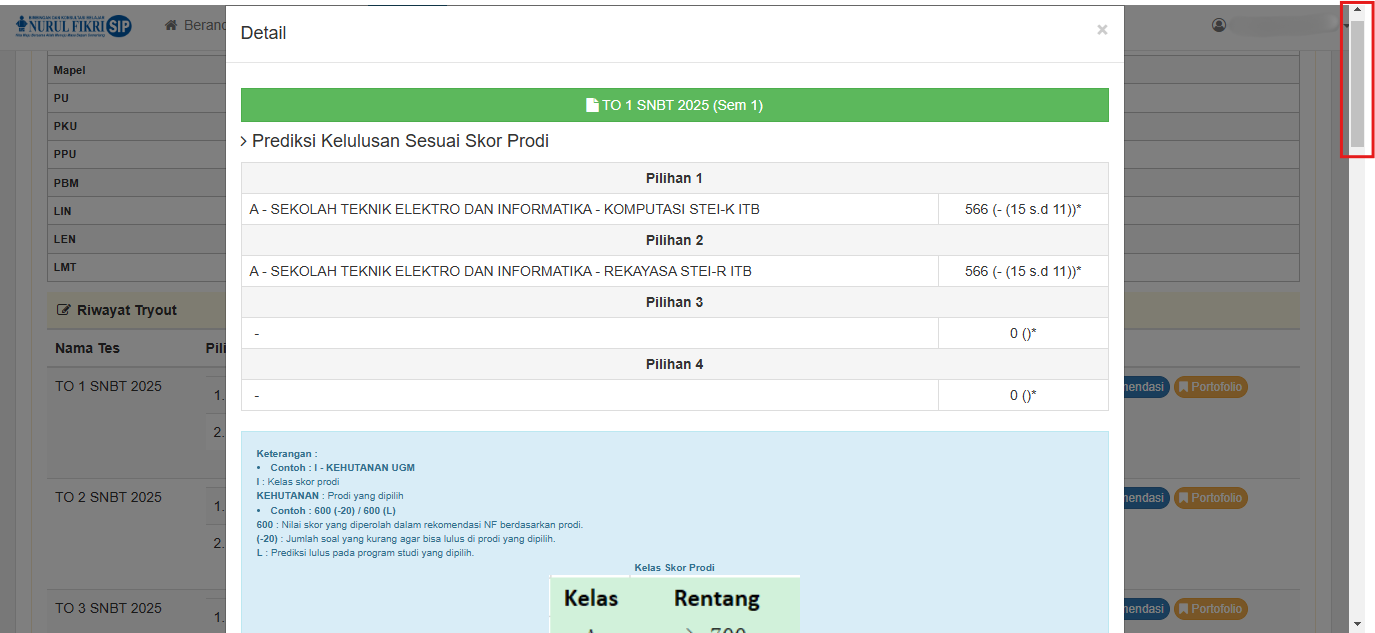This screenshot has height=633, width=1375.
Task: Click the home icon beside Beranda
Action: [171, 25]
